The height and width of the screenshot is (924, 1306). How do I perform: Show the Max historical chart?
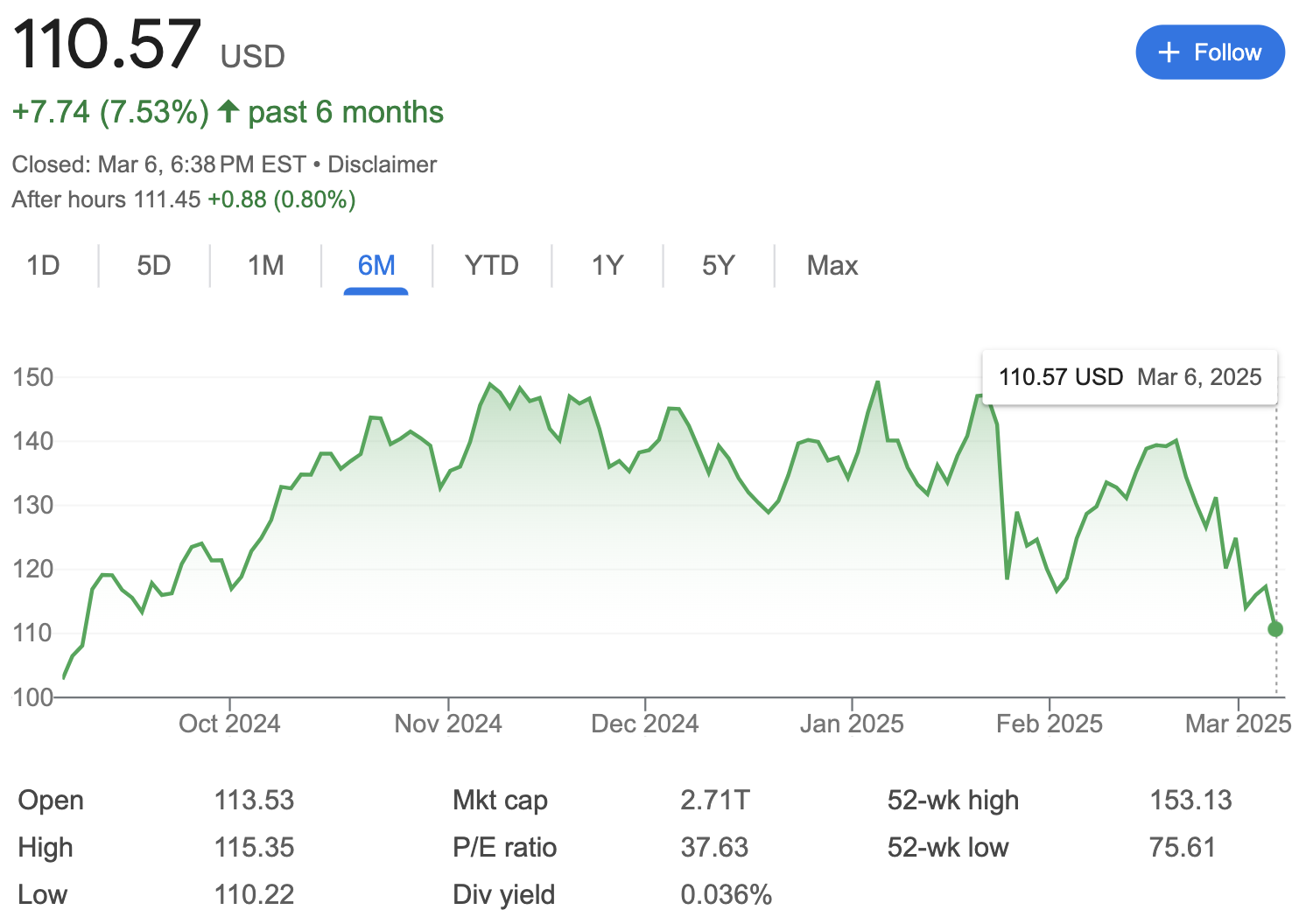point(831,265)
